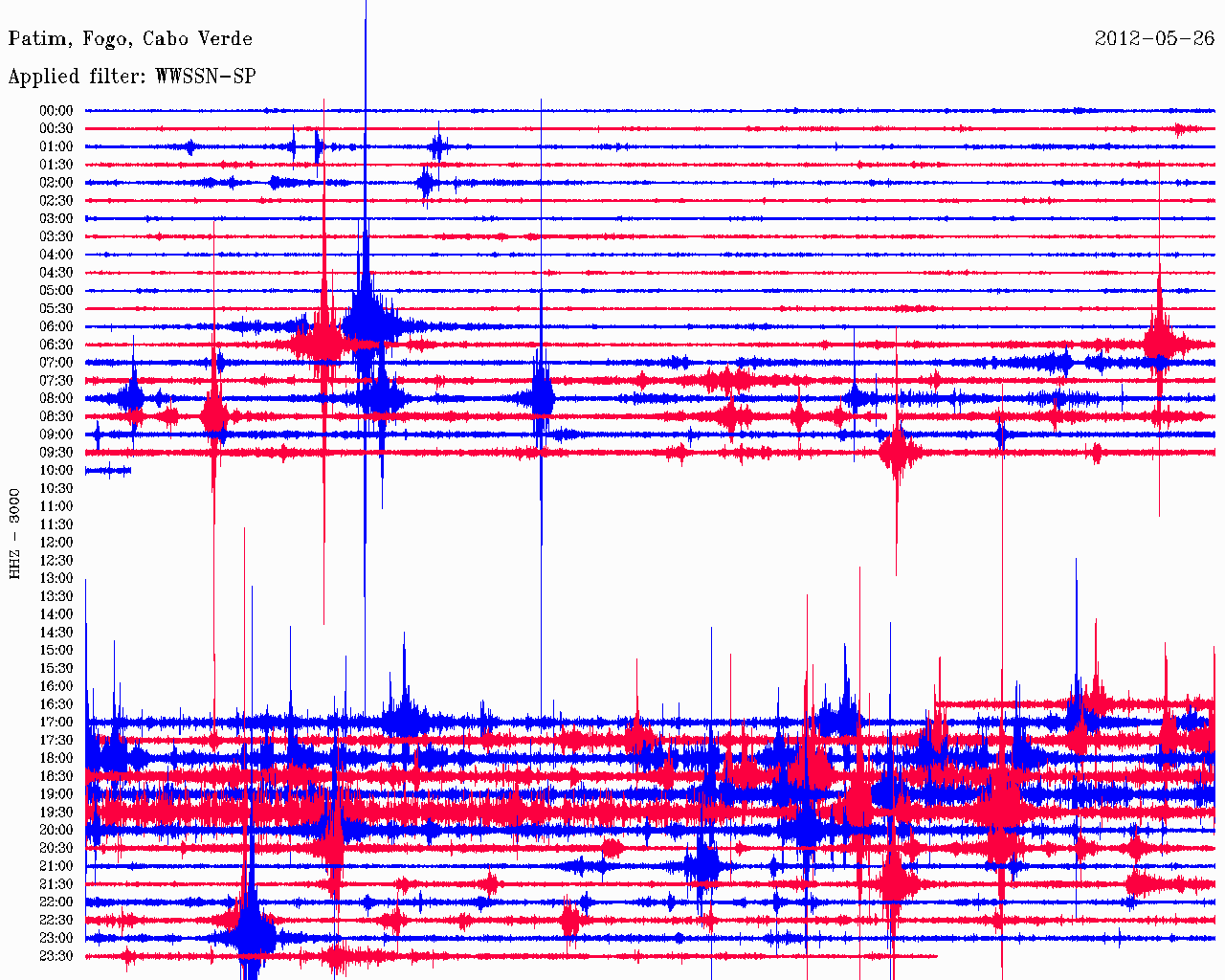Image resolution: width=1225 pixels, height=980 pixels.
Task: Select the 11:00 time label
Action: click(x=56, y=506)
